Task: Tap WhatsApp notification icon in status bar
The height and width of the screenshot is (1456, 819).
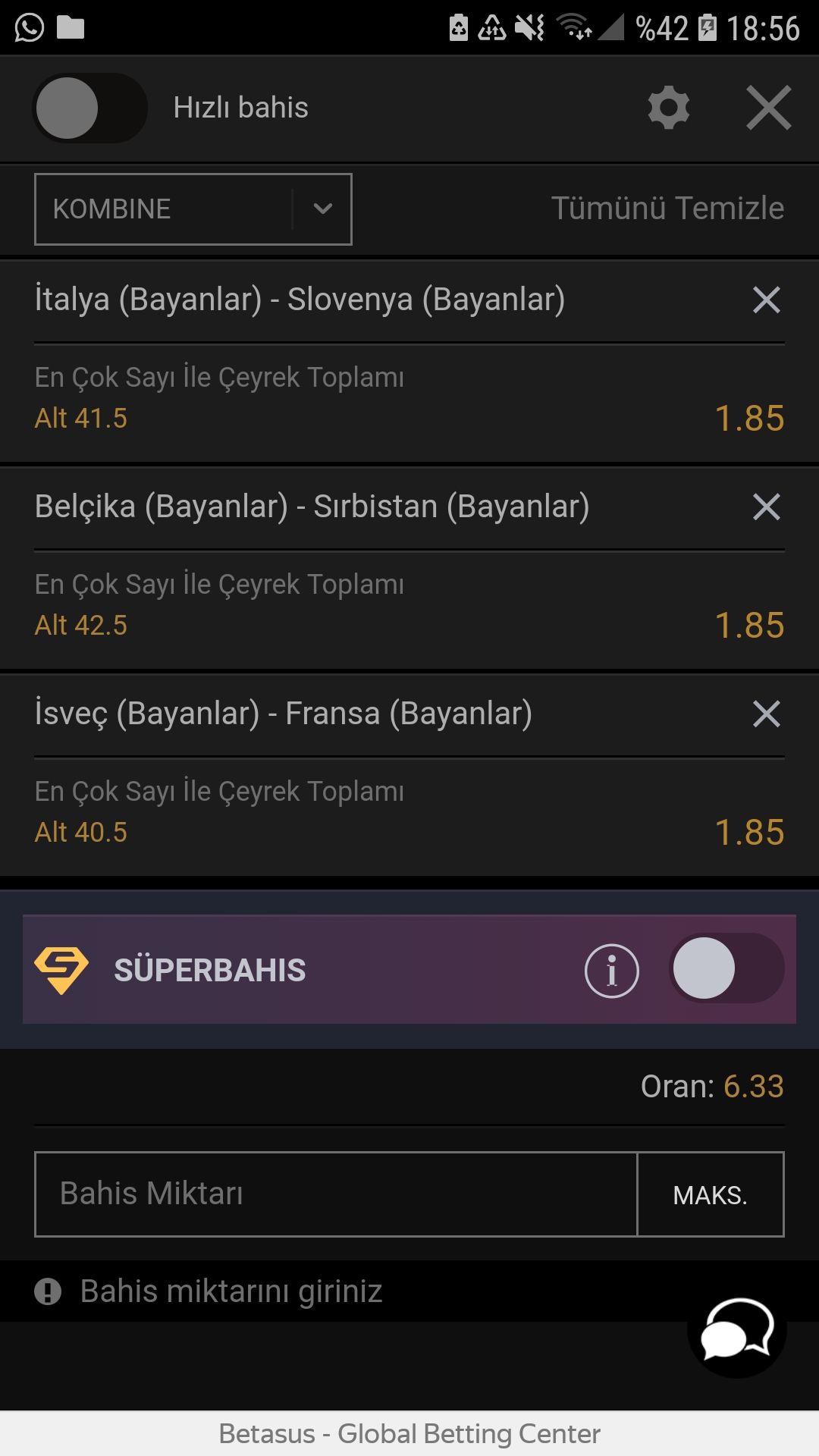Action: pos(29,28)
